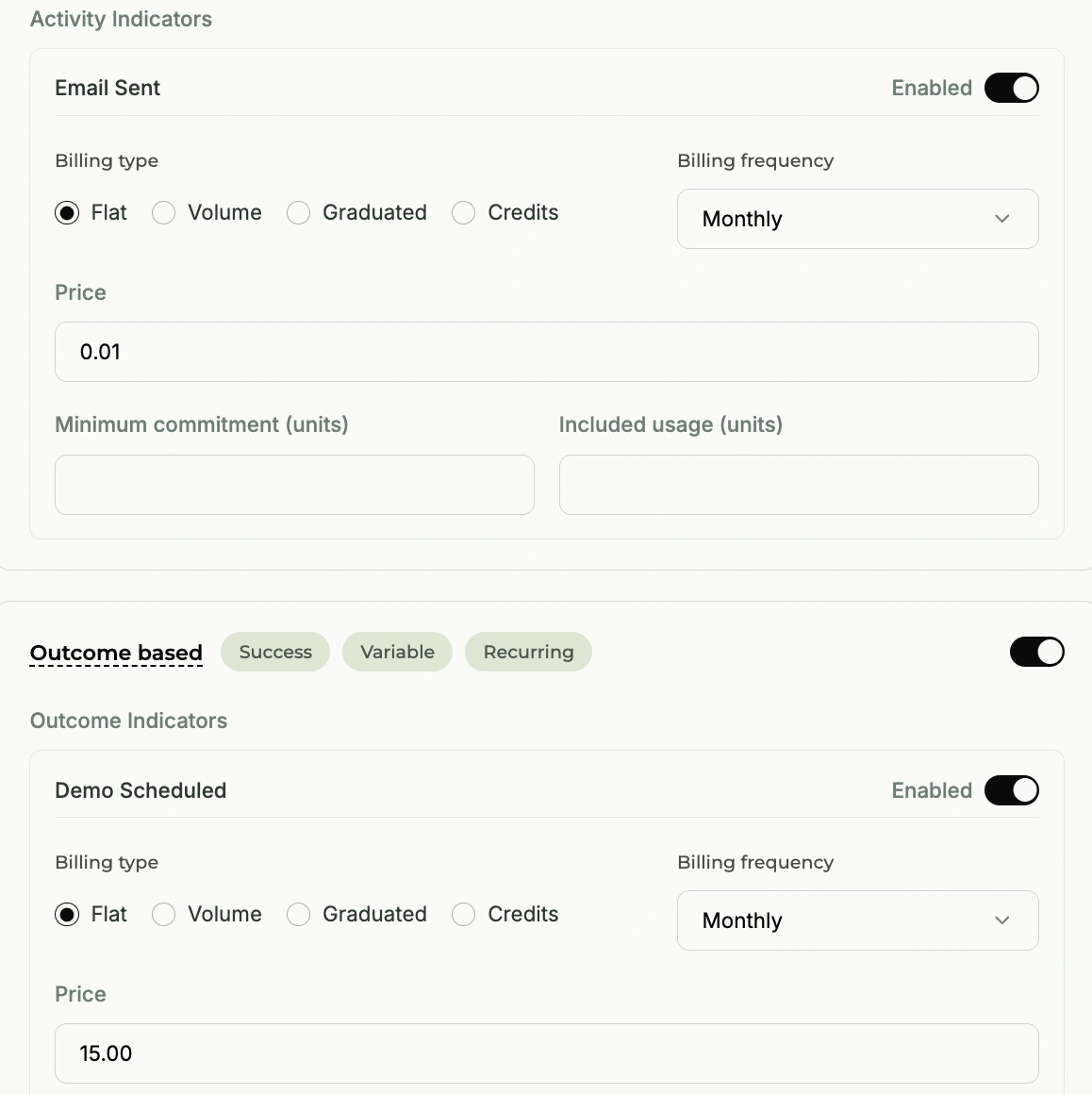Pick Graduated billing type for Demo Scheduled
The height and width of the screenshot is (1094, 1092).
[x=298, y=914]
